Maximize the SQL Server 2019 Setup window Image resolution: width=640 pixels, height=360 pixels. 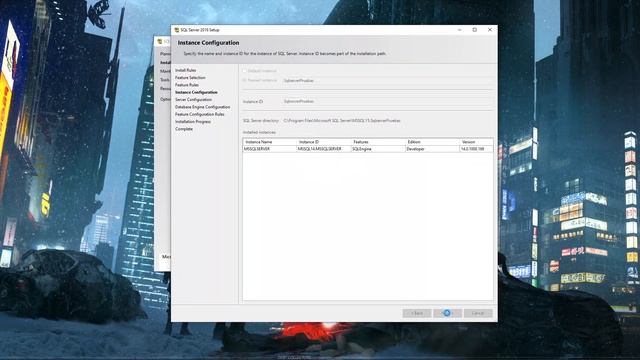pos(475,30)
